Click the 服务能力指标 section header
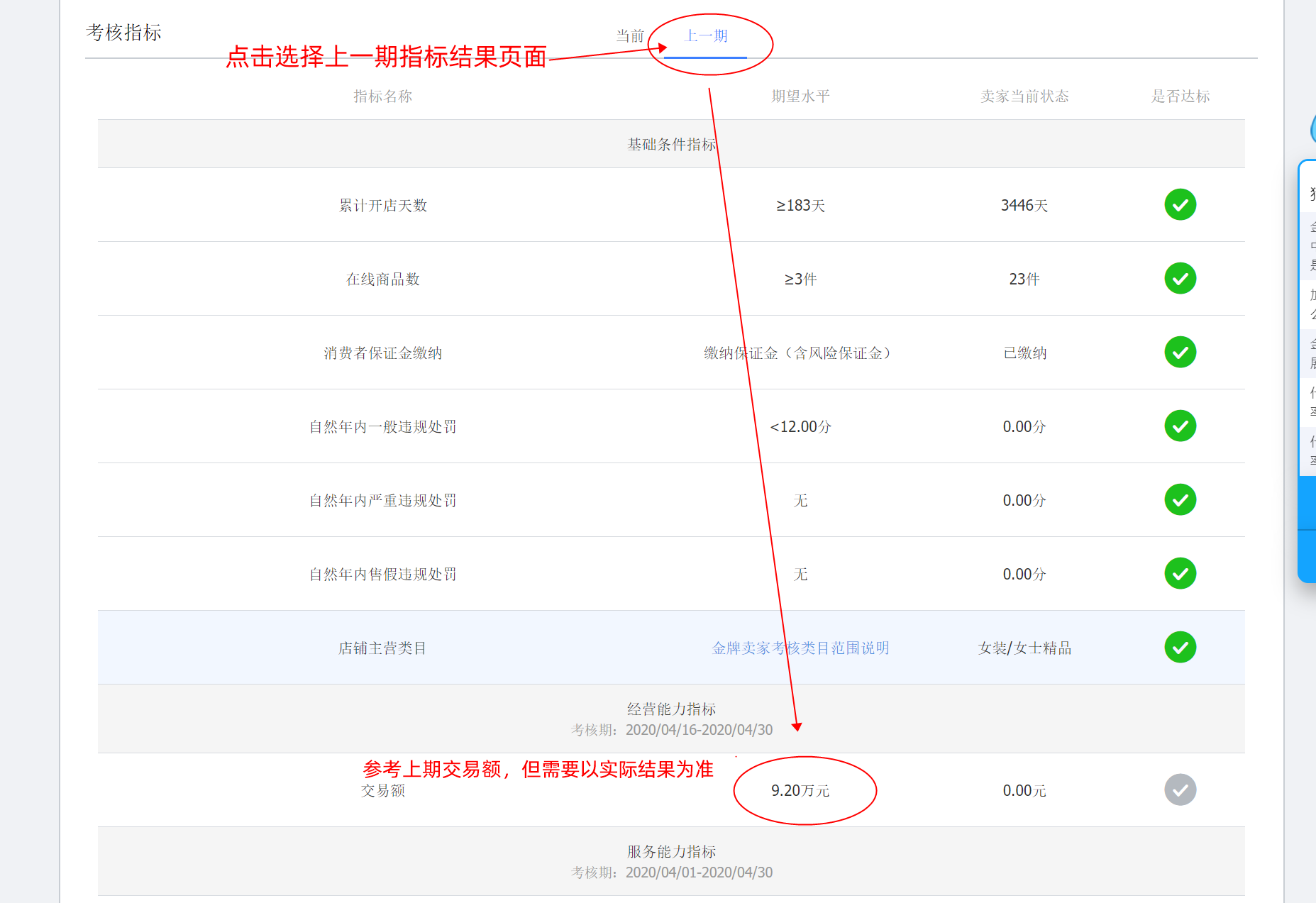The image size is (1316, 903). point(671,852)
